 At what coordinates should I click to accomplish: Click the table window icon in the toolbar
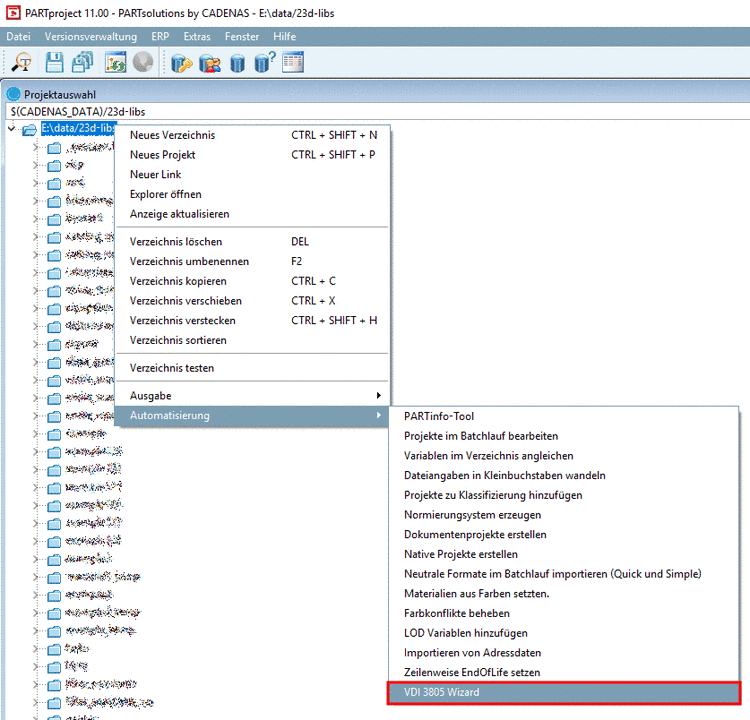click(293, 63)
